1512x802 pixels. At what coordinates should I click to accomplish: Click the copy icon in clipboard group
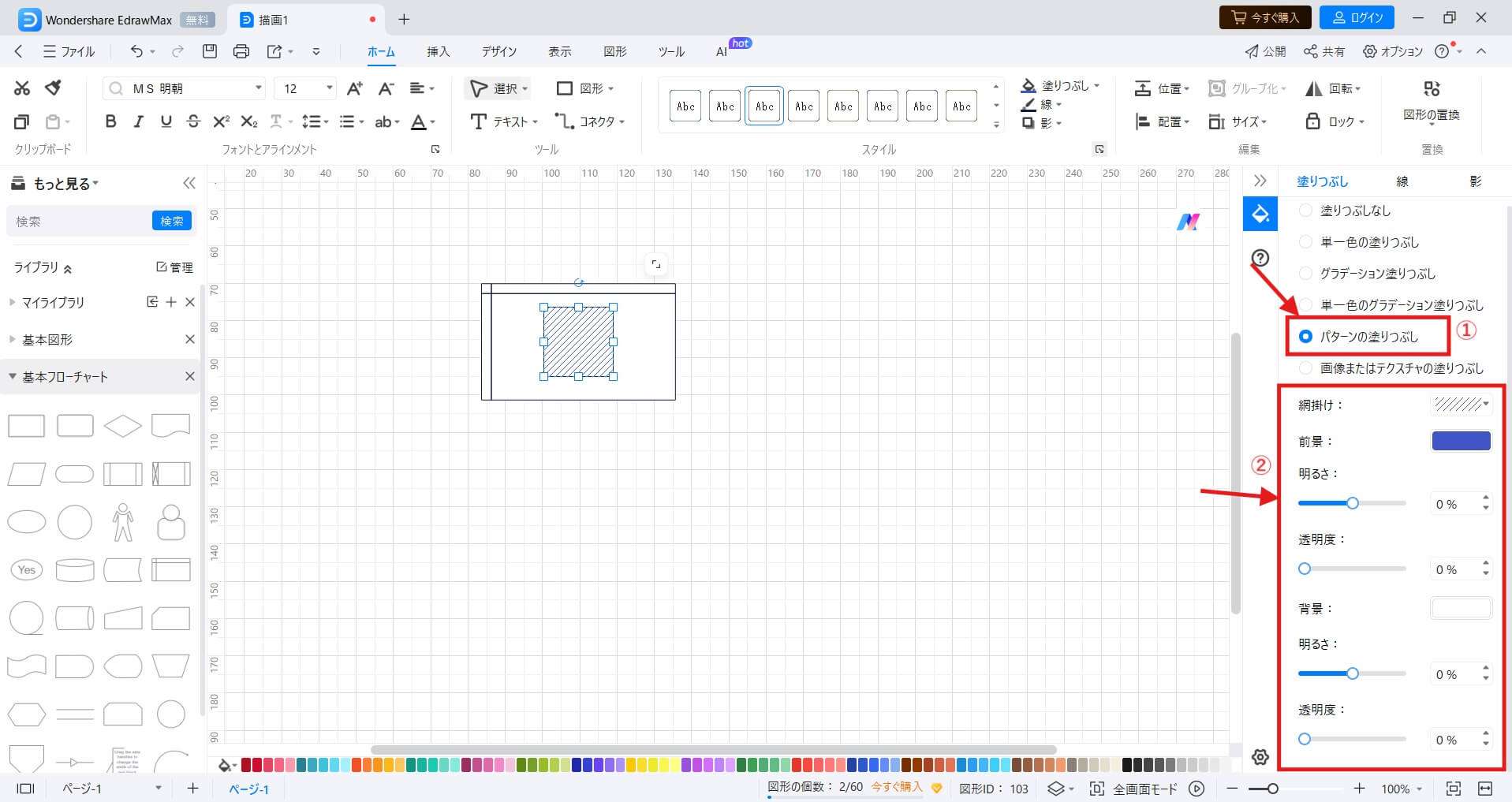tap(21, 121)
